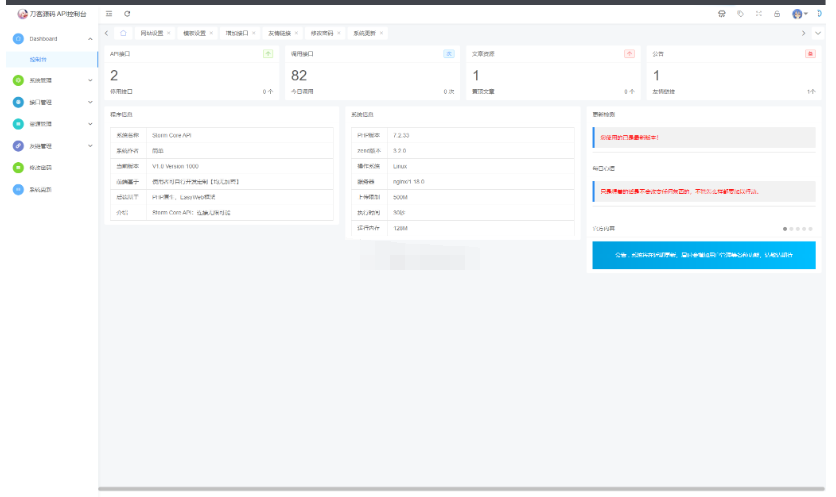Screen dimensions: 836x497
Task: Click the green 系统管理 sidebar icon
Action: coord(18,80)
